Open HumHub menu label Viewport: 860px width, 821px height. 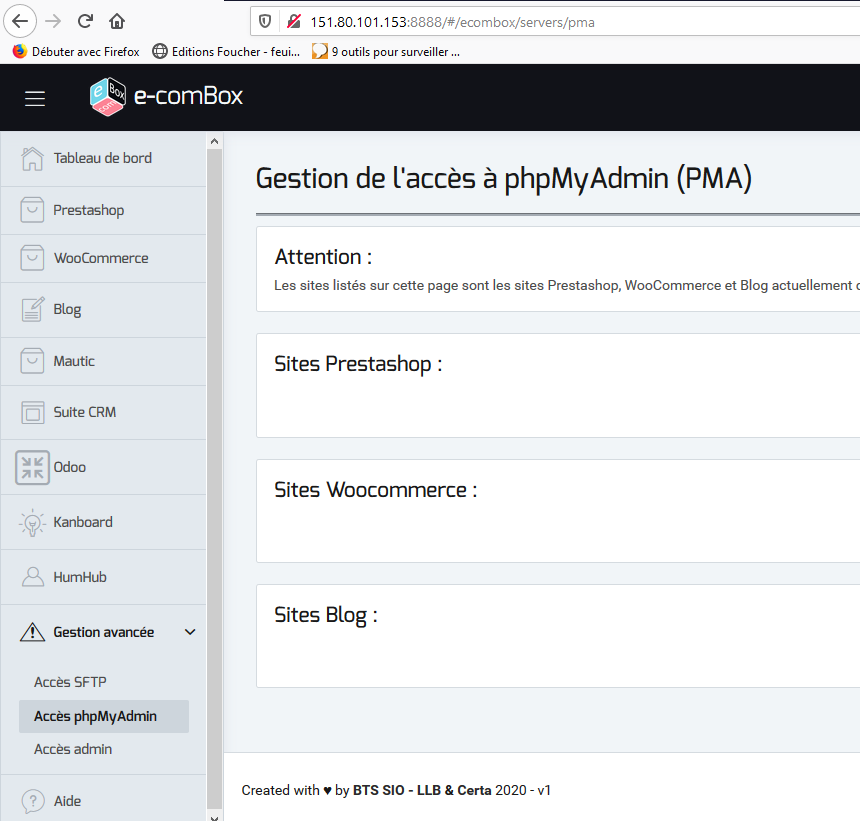(80, 577)
